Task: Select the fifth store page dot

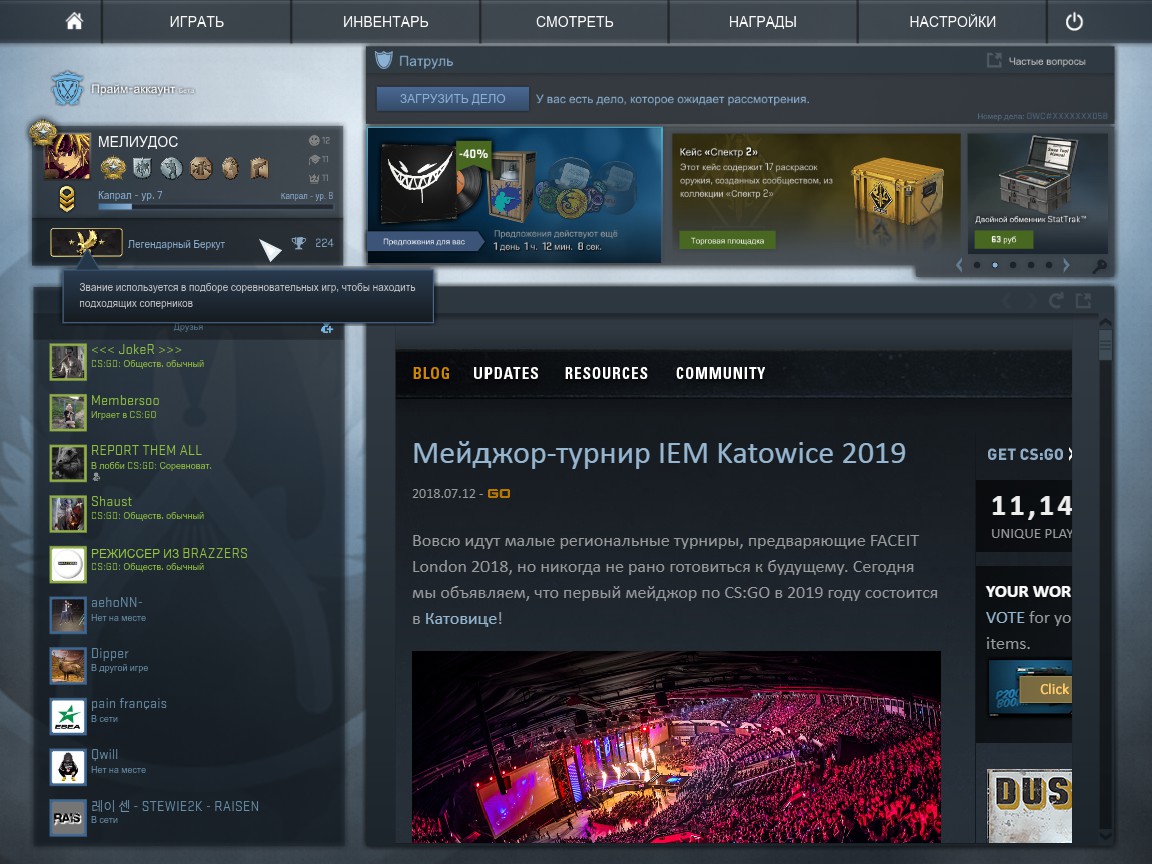Action: click(1049, 265)
